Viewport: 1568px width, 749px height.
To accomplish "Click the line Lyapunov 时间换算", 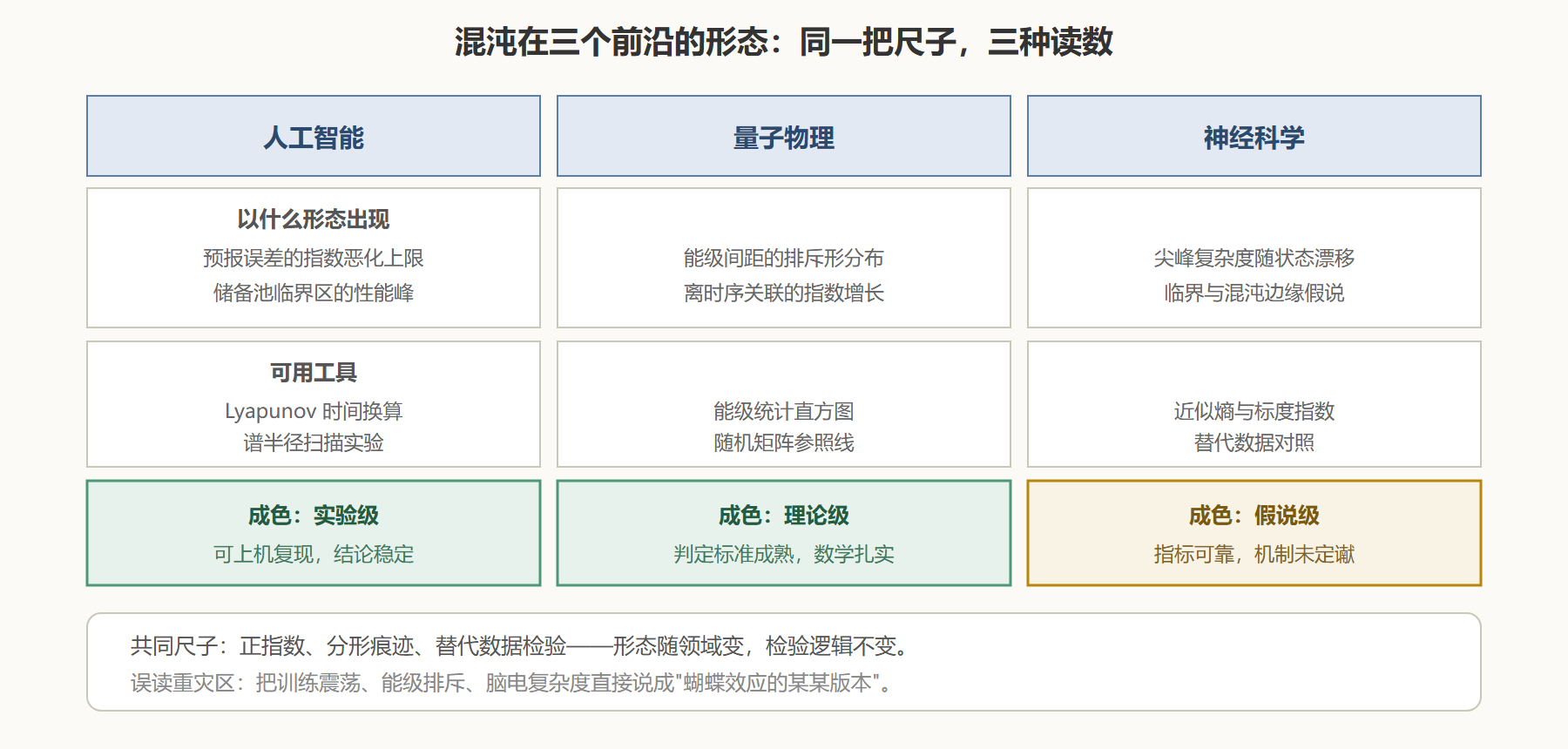I will [314, 411].
